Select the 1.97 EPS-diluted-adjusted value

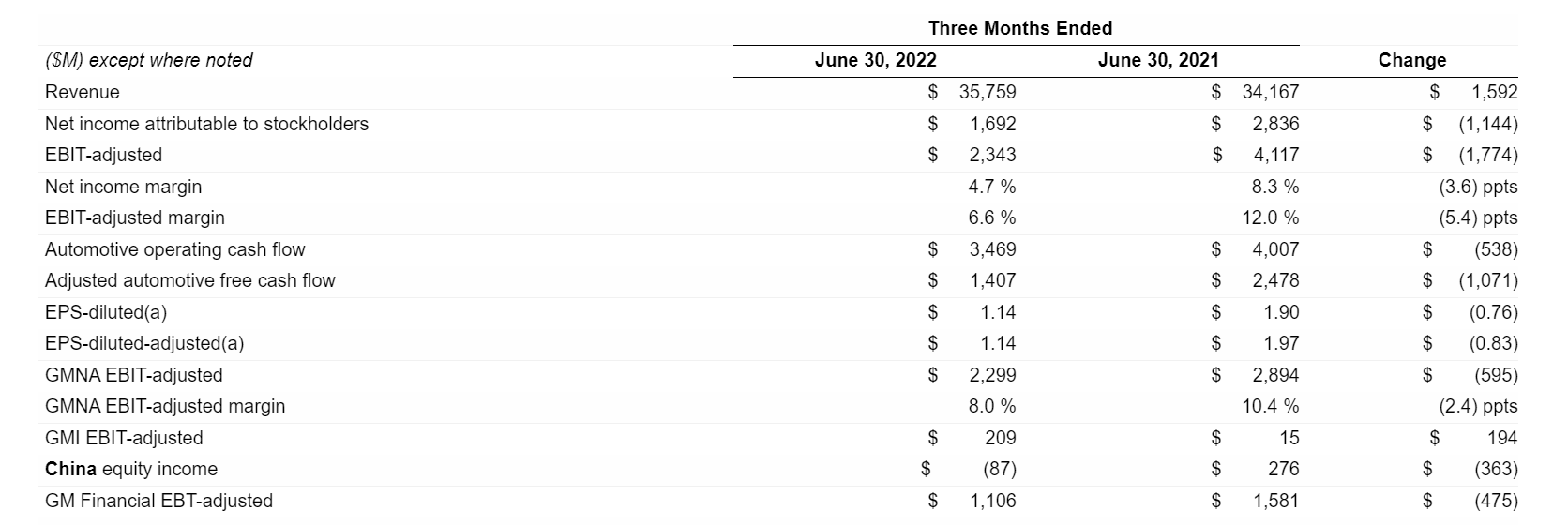coord(1281,343)
